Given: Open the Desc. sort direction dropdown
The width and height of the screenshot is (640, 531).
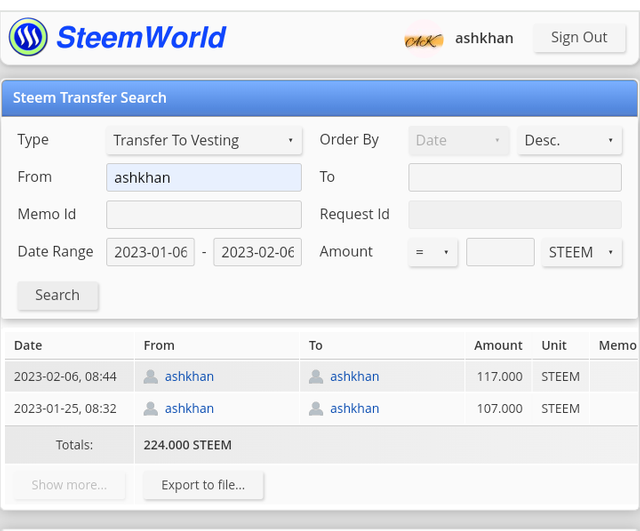Looking at the screenshot, I should point(569,140).
